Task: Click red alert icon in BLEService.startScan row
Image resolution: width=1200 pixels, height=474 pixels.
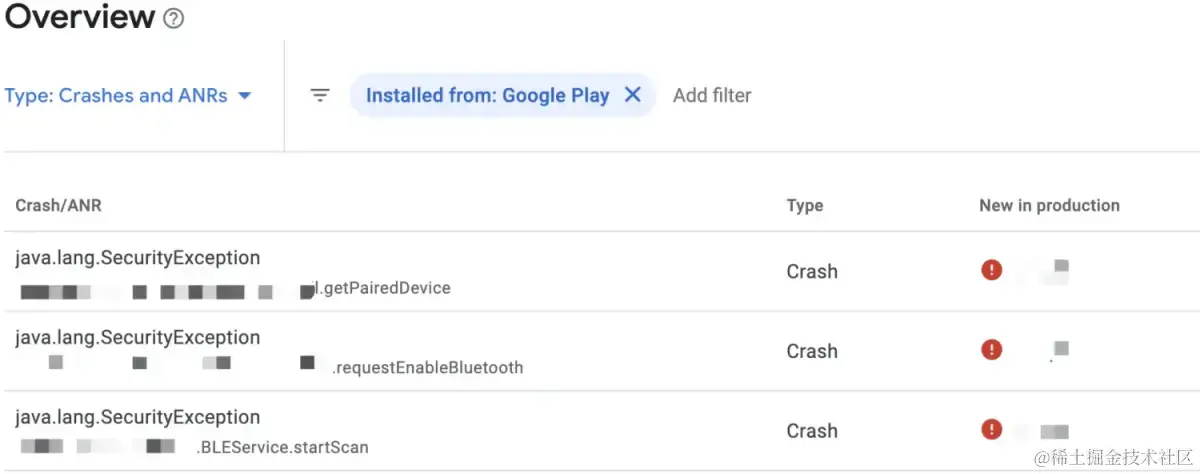Action: 991,430
